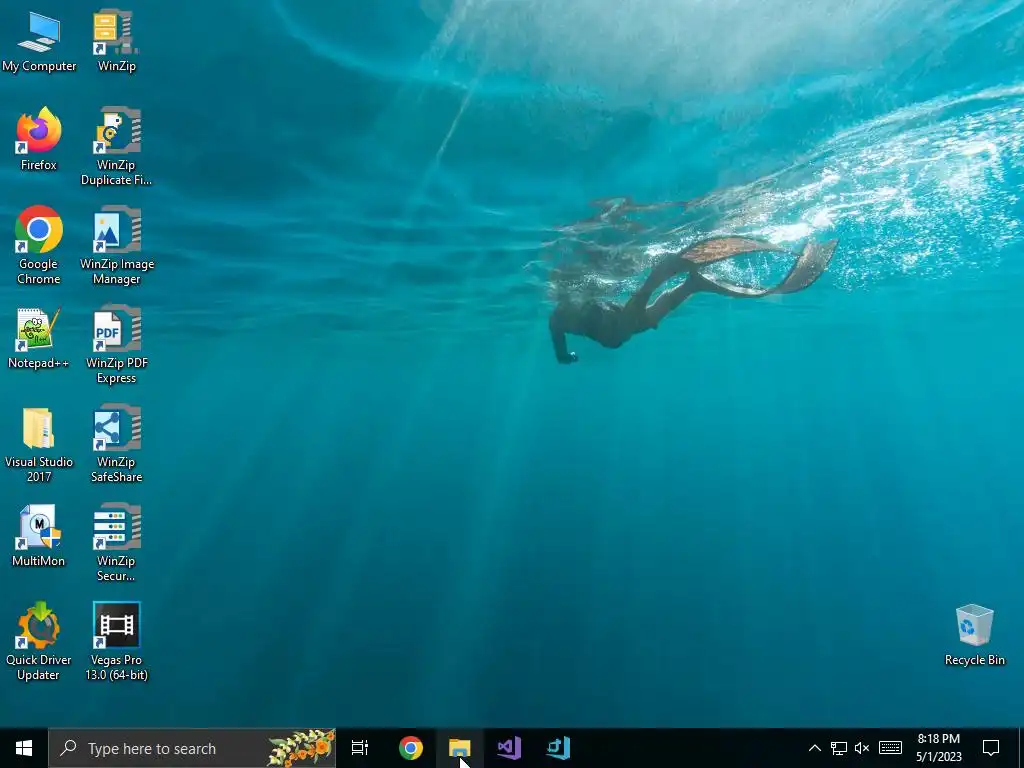
Task: Select the MultiMon desktop shortcut
Action: pyautogui.click(x=39, y=536)
